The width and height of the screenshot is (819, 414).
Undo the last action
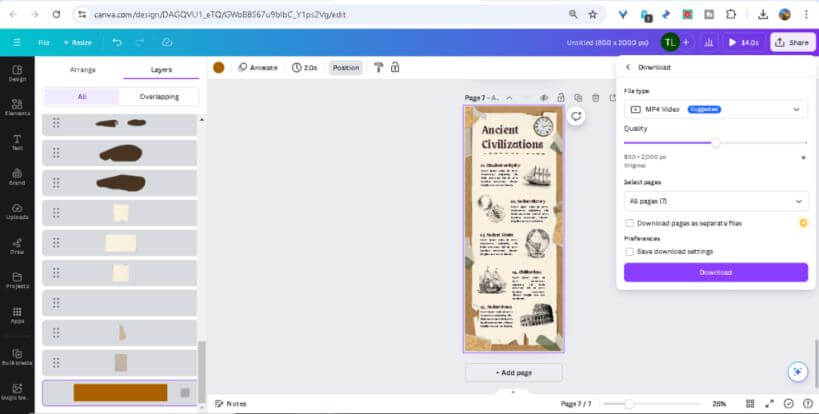[x=117, y=42]
